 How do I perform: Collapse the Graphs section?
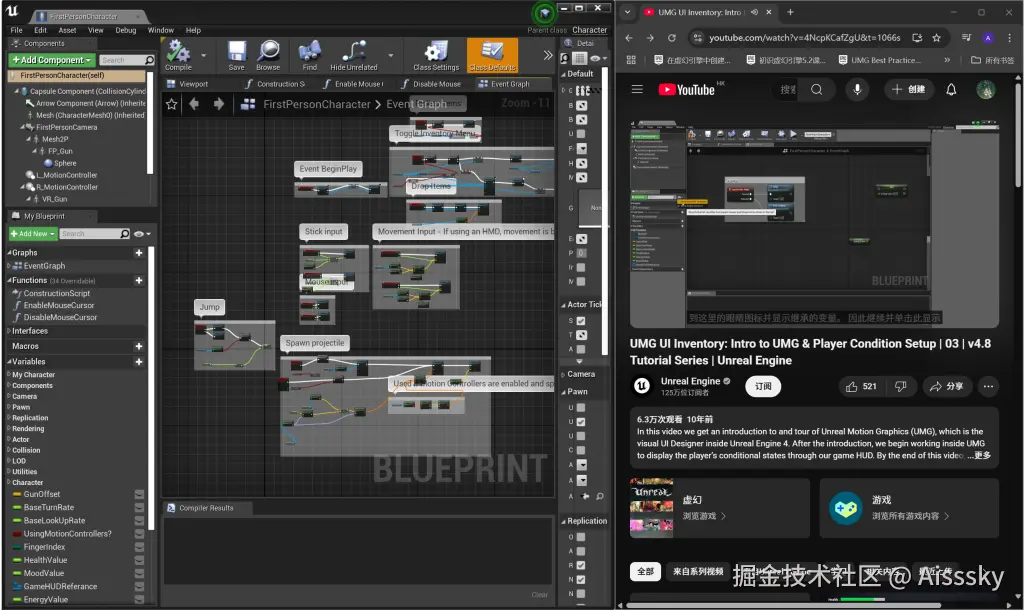pyautogui.click(x=10, y=253)
